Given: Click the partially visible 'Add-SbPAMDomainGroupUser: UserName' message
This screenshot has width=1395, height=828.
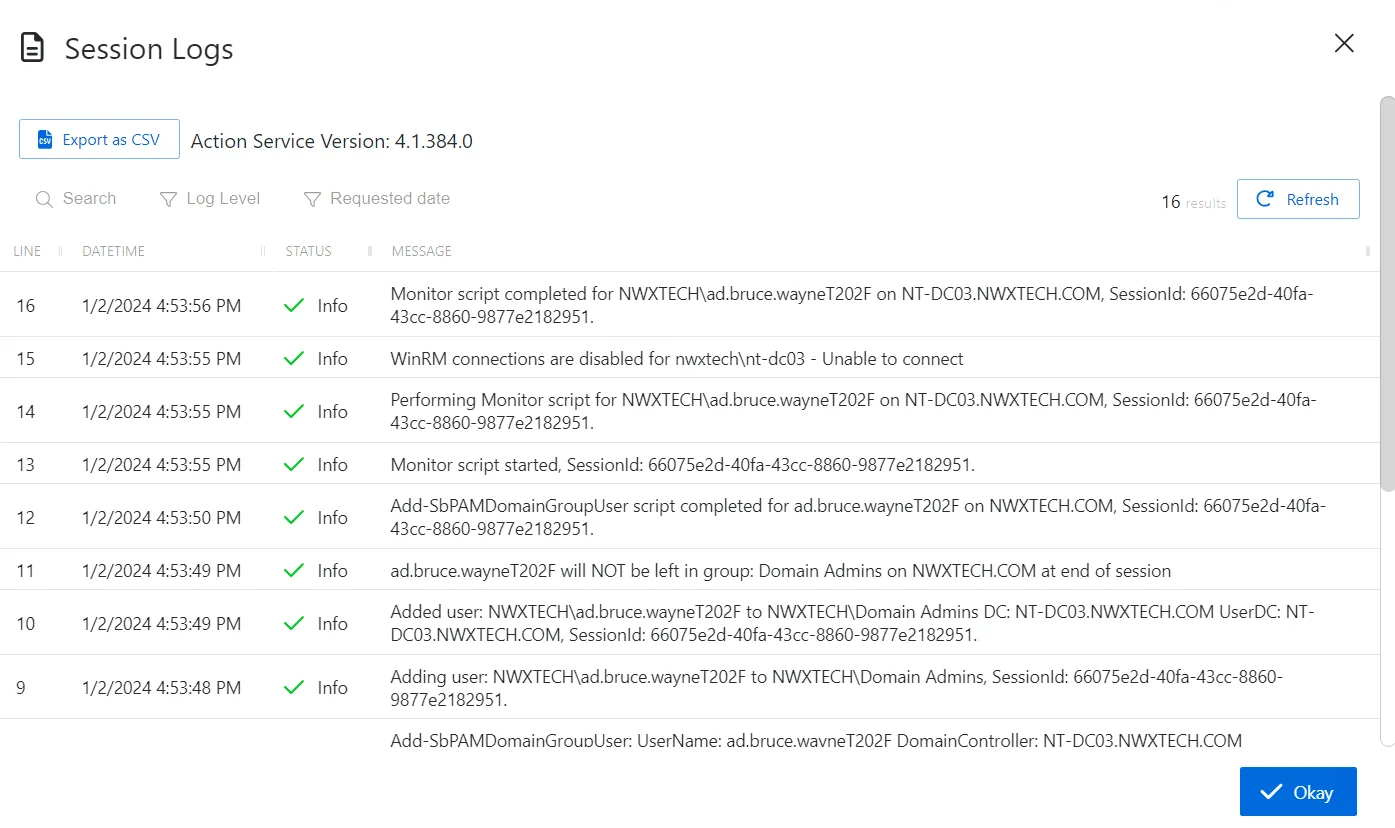Looking at the screenshot, I should tap(816, 741).
